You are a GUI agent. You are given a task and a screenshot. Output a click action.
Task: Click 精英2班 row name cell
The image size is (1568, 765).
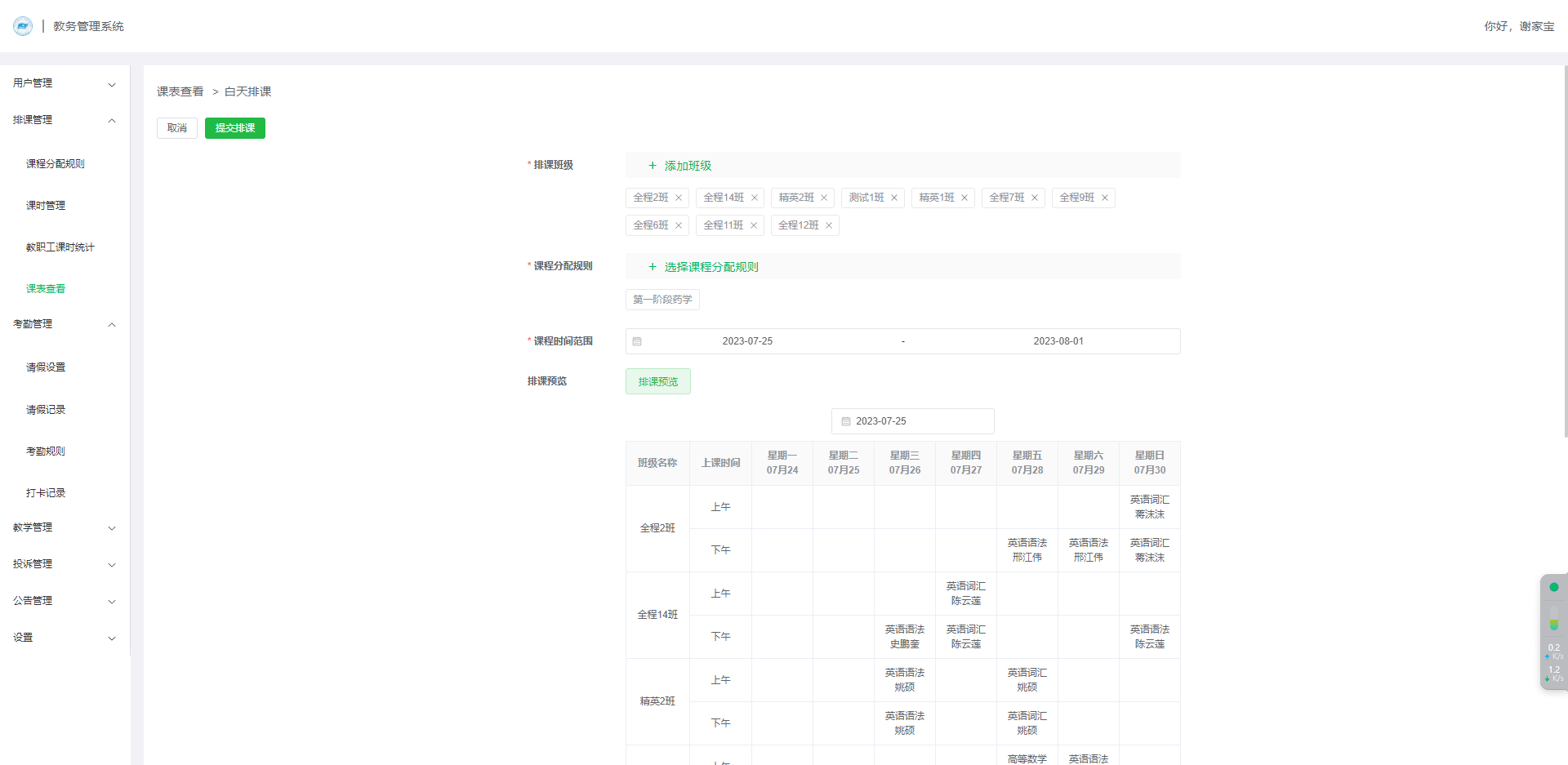pos(657,701)
